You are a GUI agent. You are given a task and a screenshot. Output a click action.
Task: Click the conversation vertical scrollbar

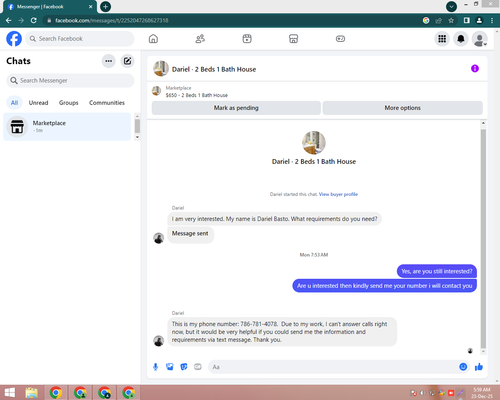483,238
